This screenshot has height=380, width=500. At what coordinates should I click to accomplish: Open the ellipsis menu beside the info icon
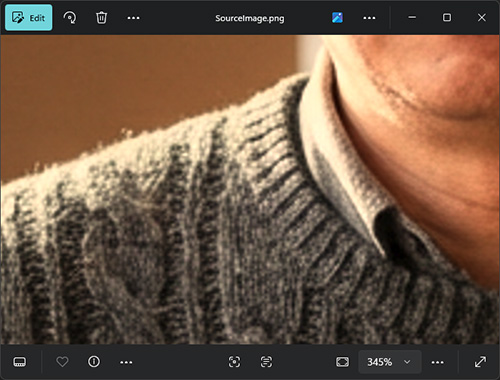coord(126,362)
